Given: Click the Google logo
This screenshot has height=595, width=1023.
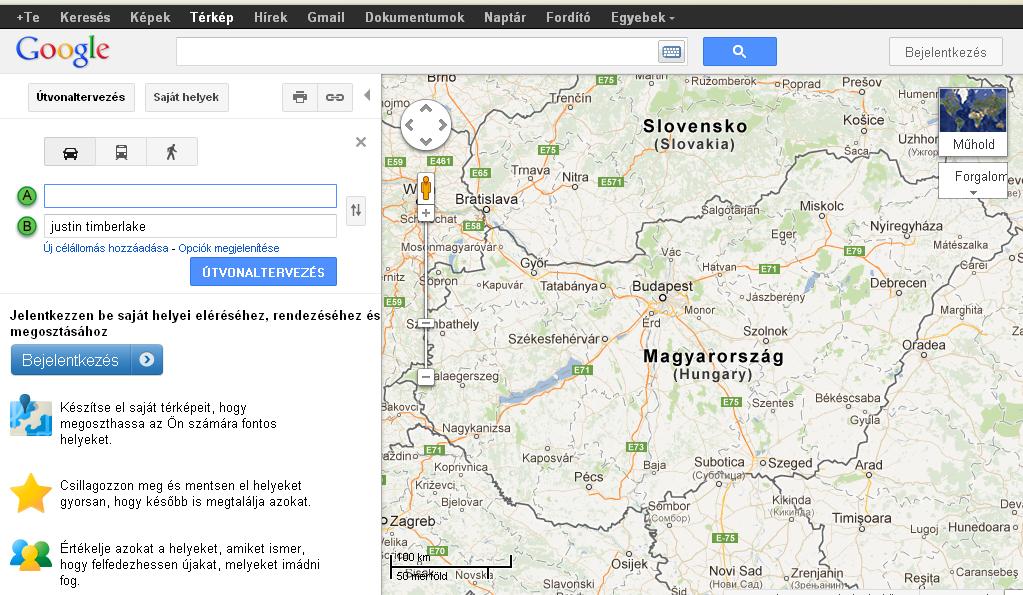Looking at the screenshot, I should [x=63, y=50].
